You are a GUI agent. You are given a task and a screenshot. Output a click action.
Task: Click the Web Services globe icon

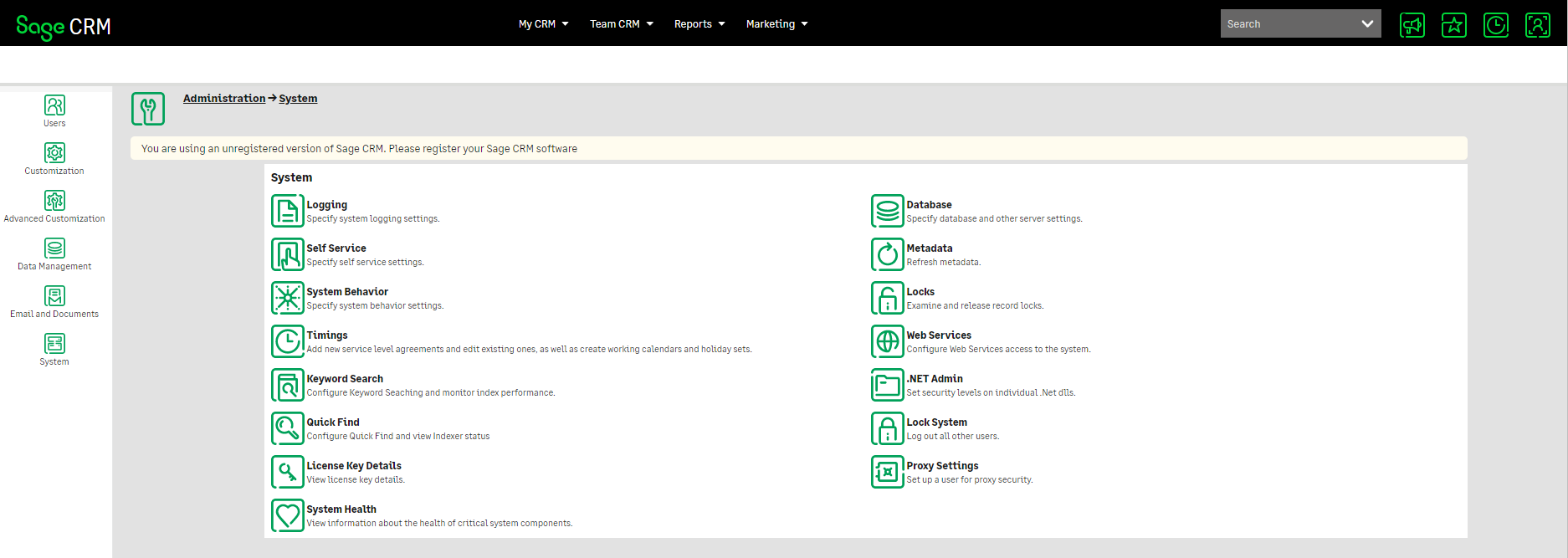pyautogui.click(x=888, y=341)
